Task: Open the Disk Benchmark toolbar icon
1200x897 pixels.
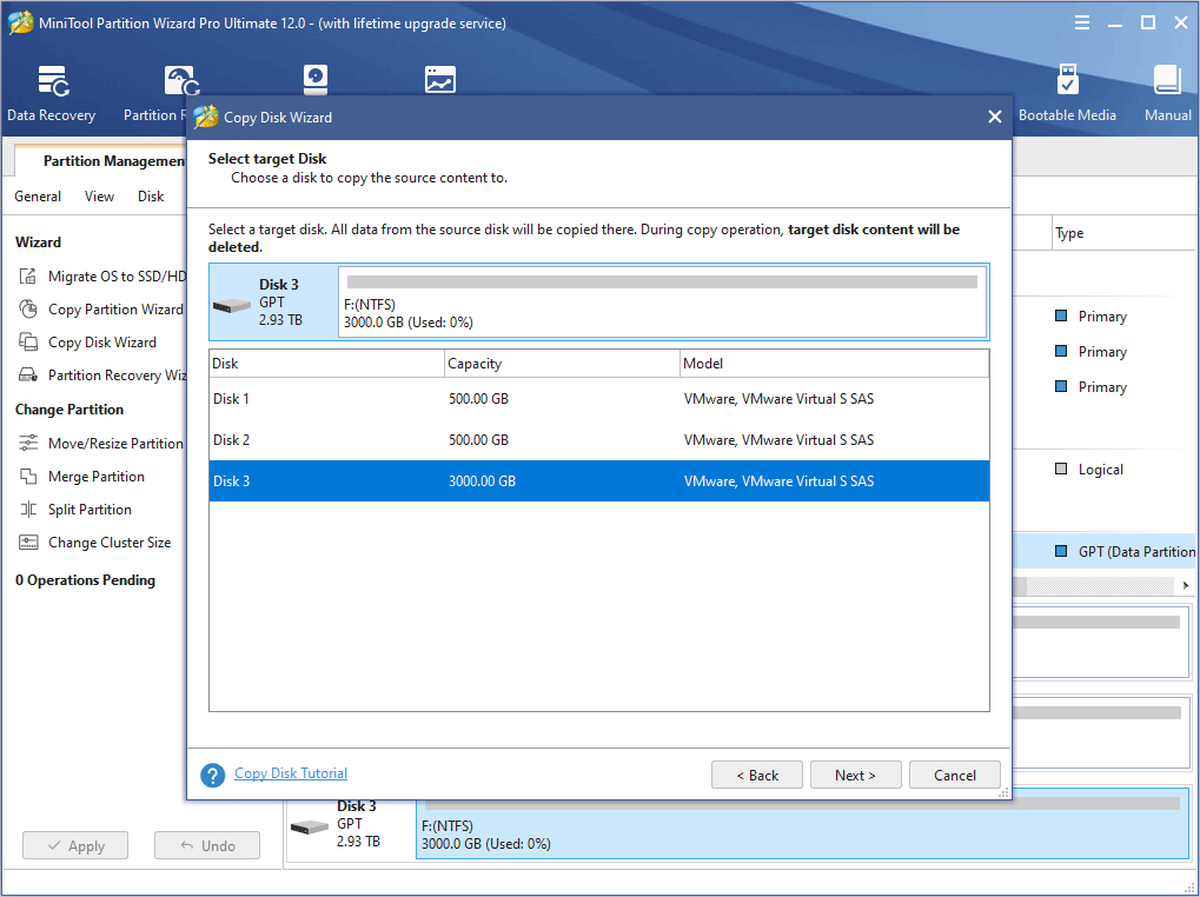Action: pos(316,80)
